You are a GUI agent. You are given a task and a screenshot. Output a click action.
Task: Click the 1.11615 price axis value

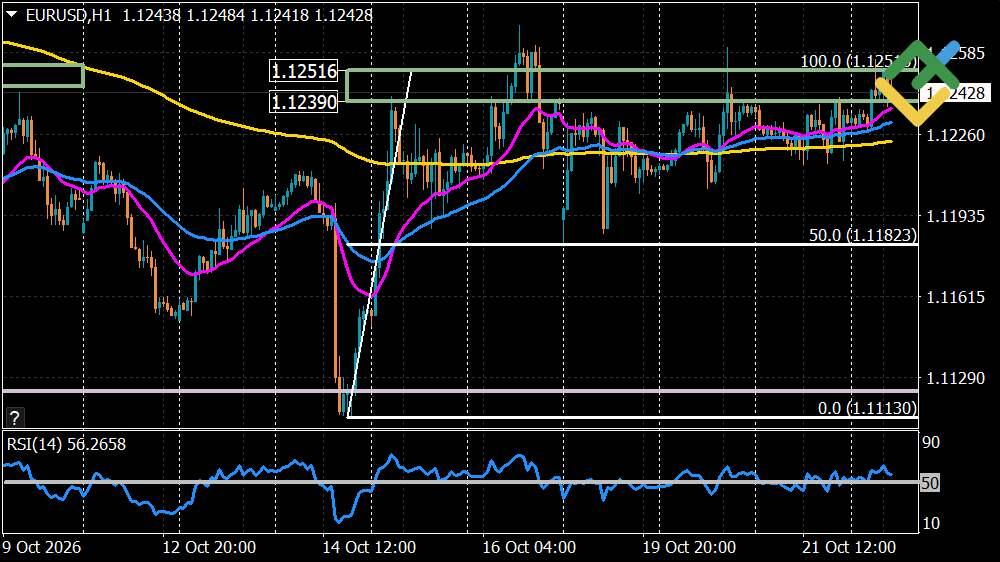click(955, 297)
